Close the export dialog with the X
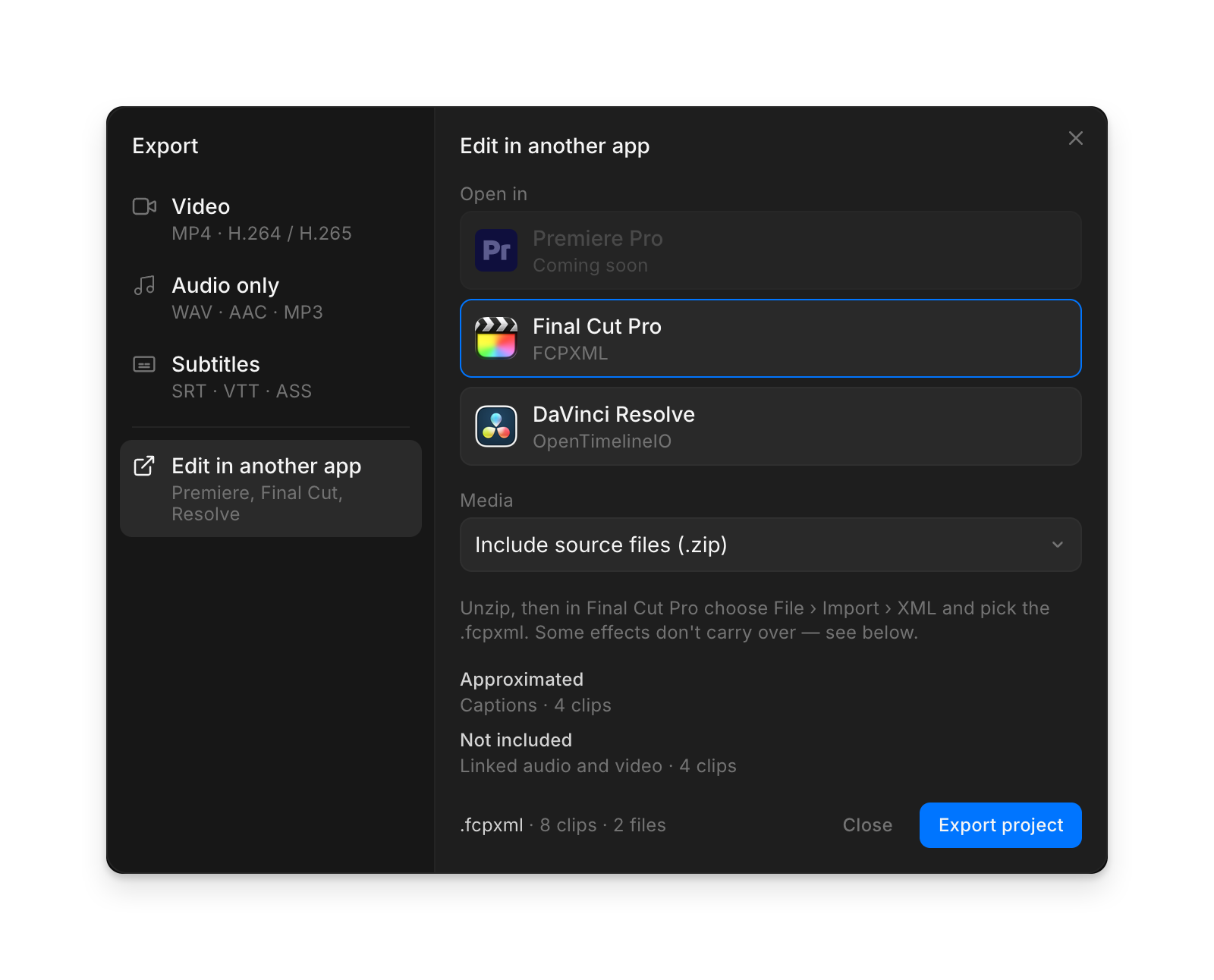The height and width of the screenshot is (980, 1214). (1076, 138)
